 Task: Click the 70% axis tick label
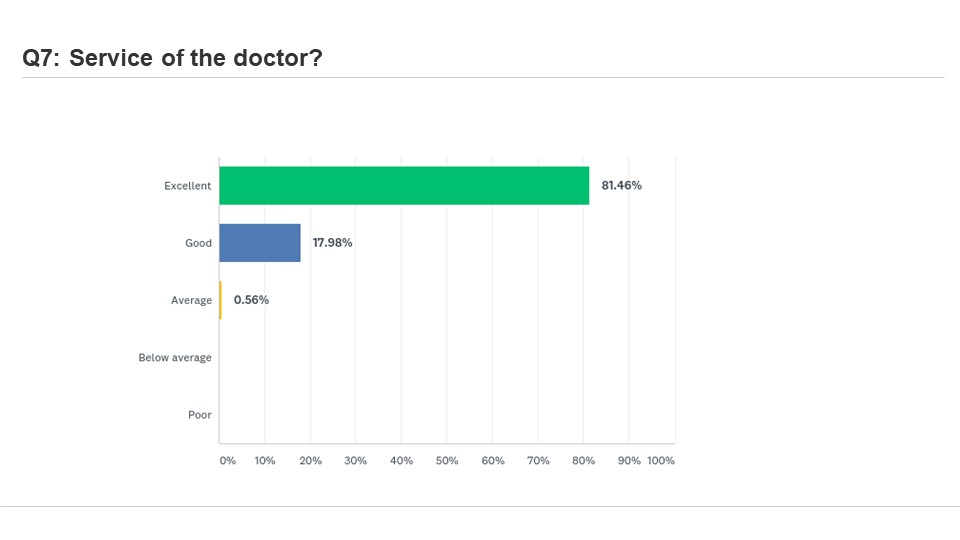(x=538, y=460)
